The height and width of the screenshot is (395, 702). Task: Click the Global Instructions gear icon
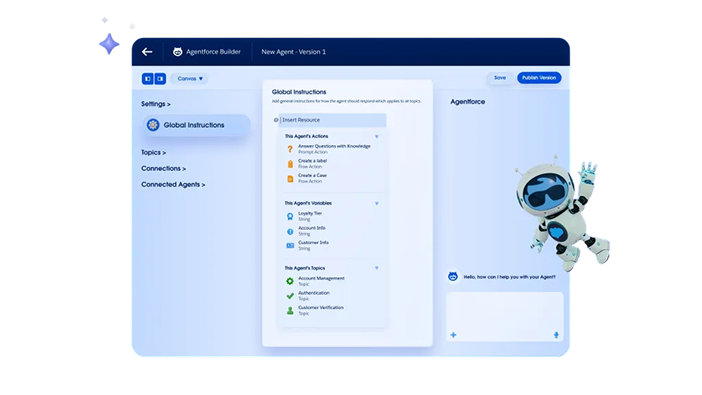pos(153,125)
